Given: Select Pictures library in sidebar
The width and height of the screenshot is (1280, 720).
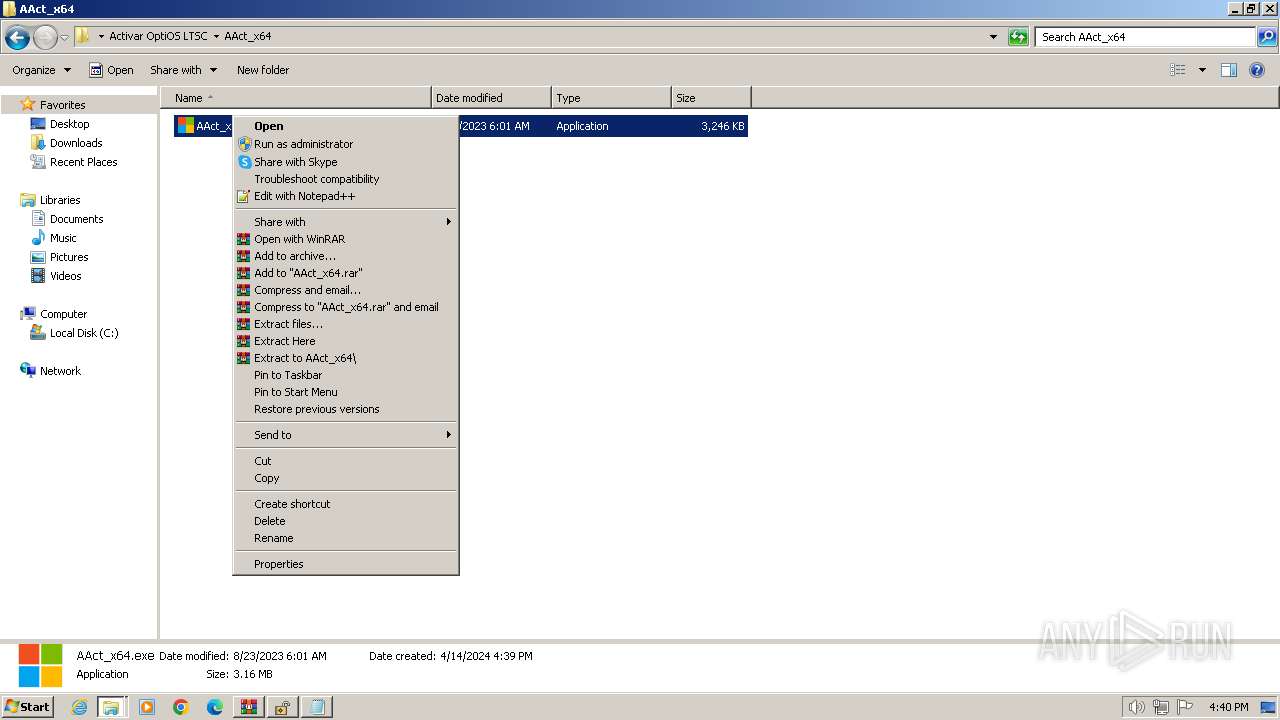Looking at the screenshot, I should pyautogui.click(x=69, y=257).
